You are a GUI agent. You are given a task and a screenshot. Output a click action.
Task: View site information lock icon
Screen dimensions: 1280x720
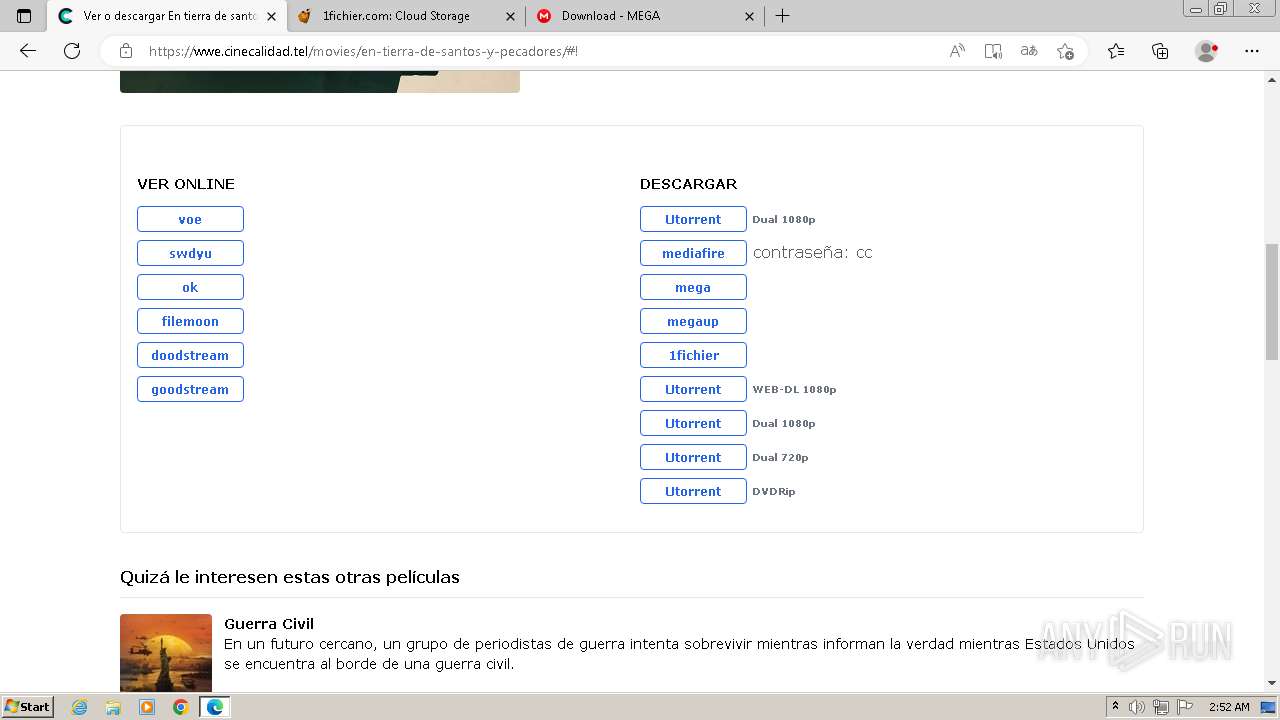126,51
